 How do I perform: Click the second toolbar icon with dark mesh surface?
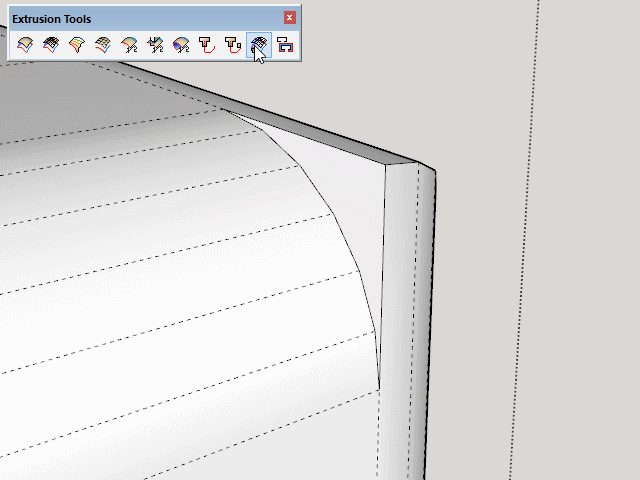click(x=51, y=44)
